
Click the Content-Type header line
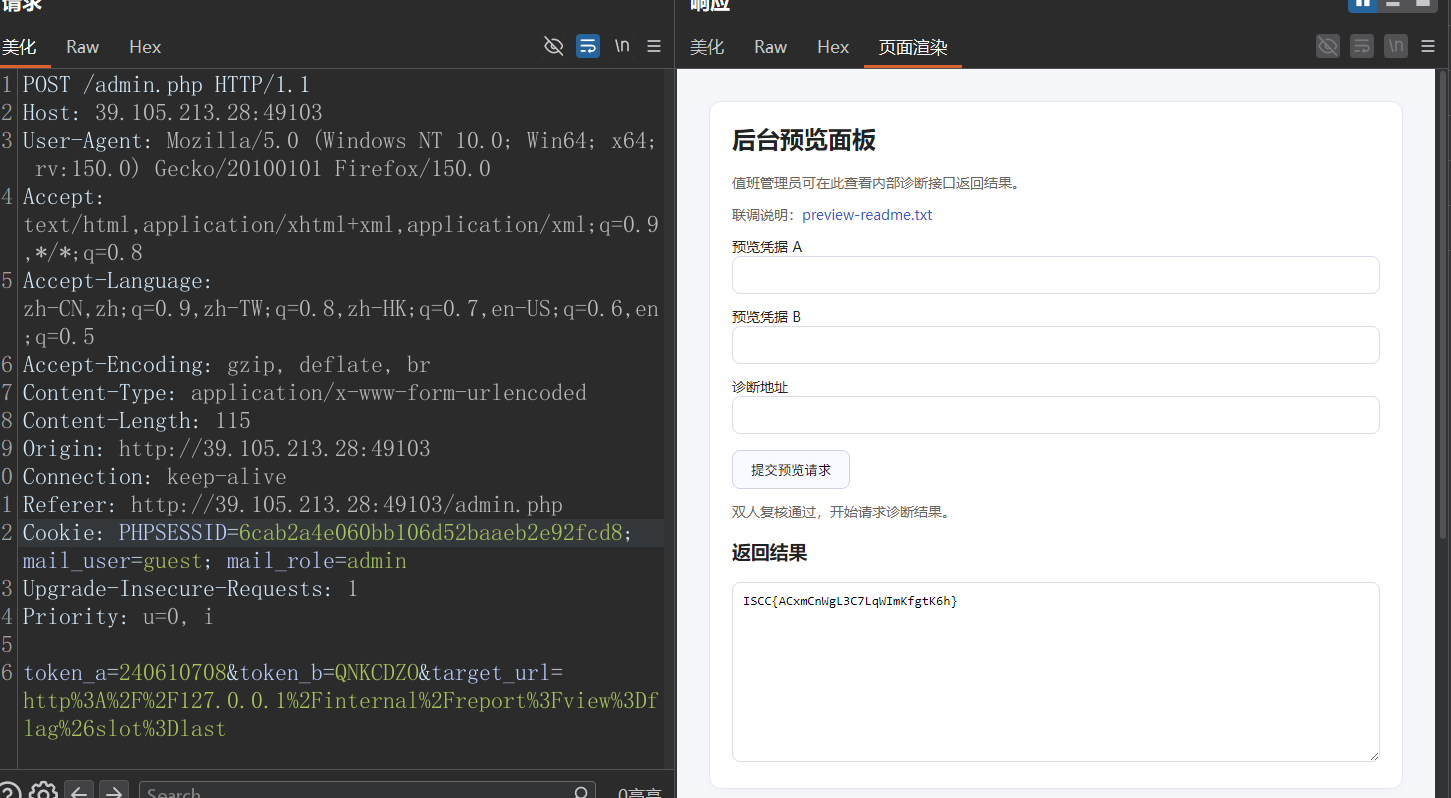[x=304, y=392]
